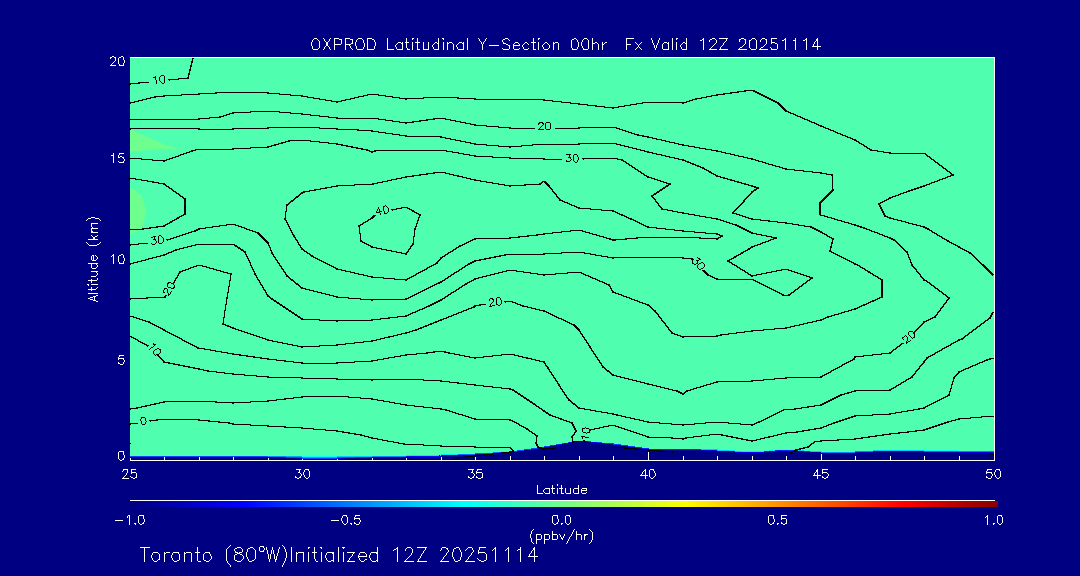Screen dimensions: 1080x576
Task: Click the plot title starting with OXPROD Latitudinal
Action: click(x=565, y=45)
